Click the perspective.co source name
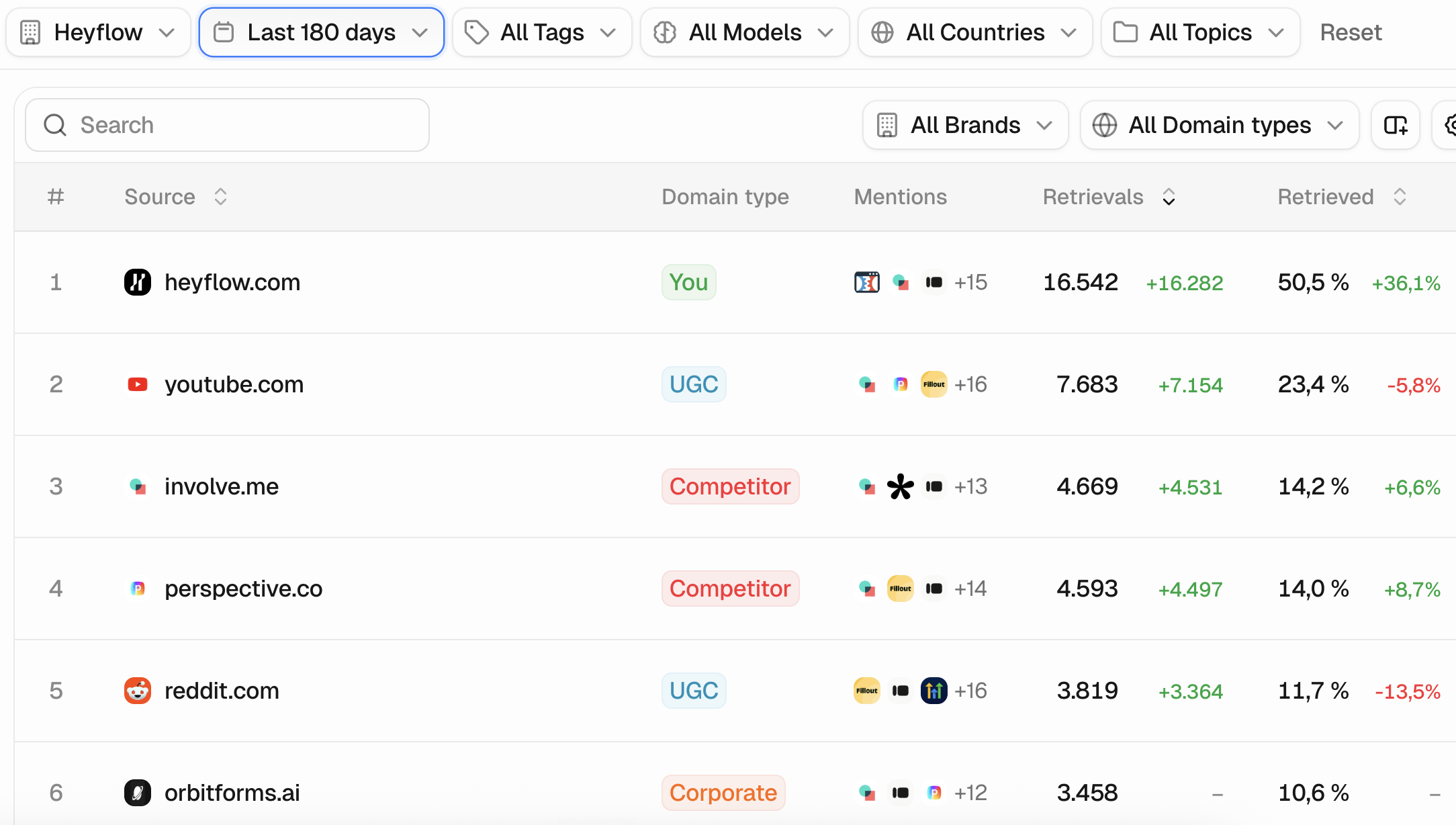 tap(244, 589)
